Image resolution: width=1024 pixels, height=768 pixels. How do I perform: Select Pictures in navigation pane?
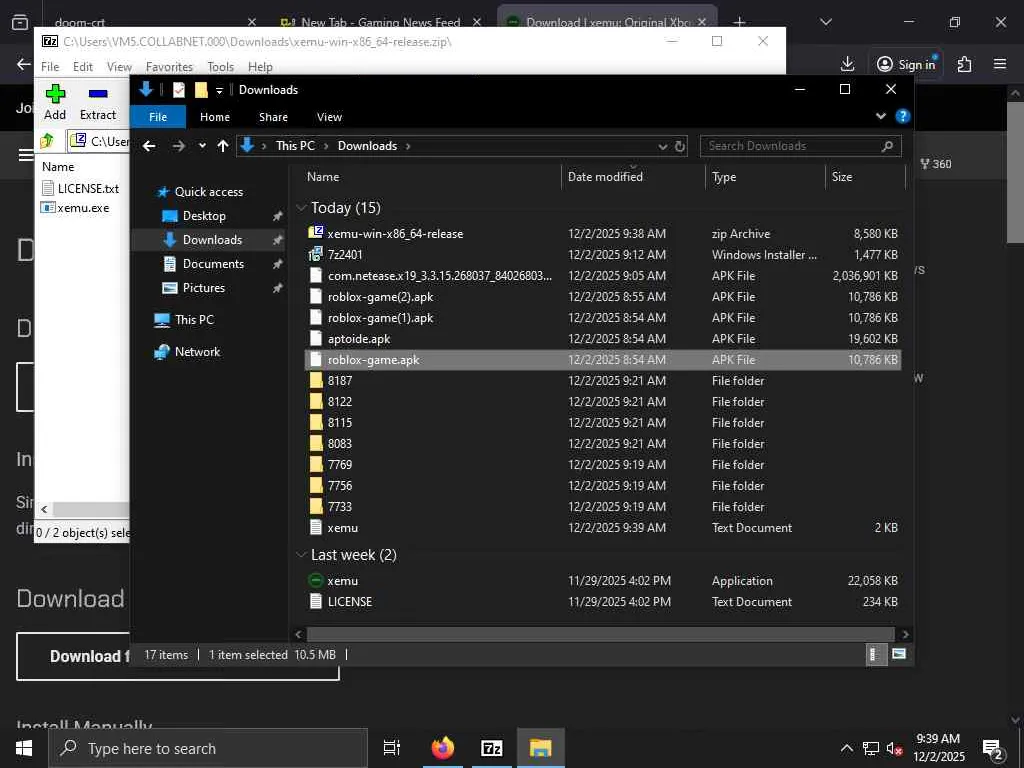point(203,288)
